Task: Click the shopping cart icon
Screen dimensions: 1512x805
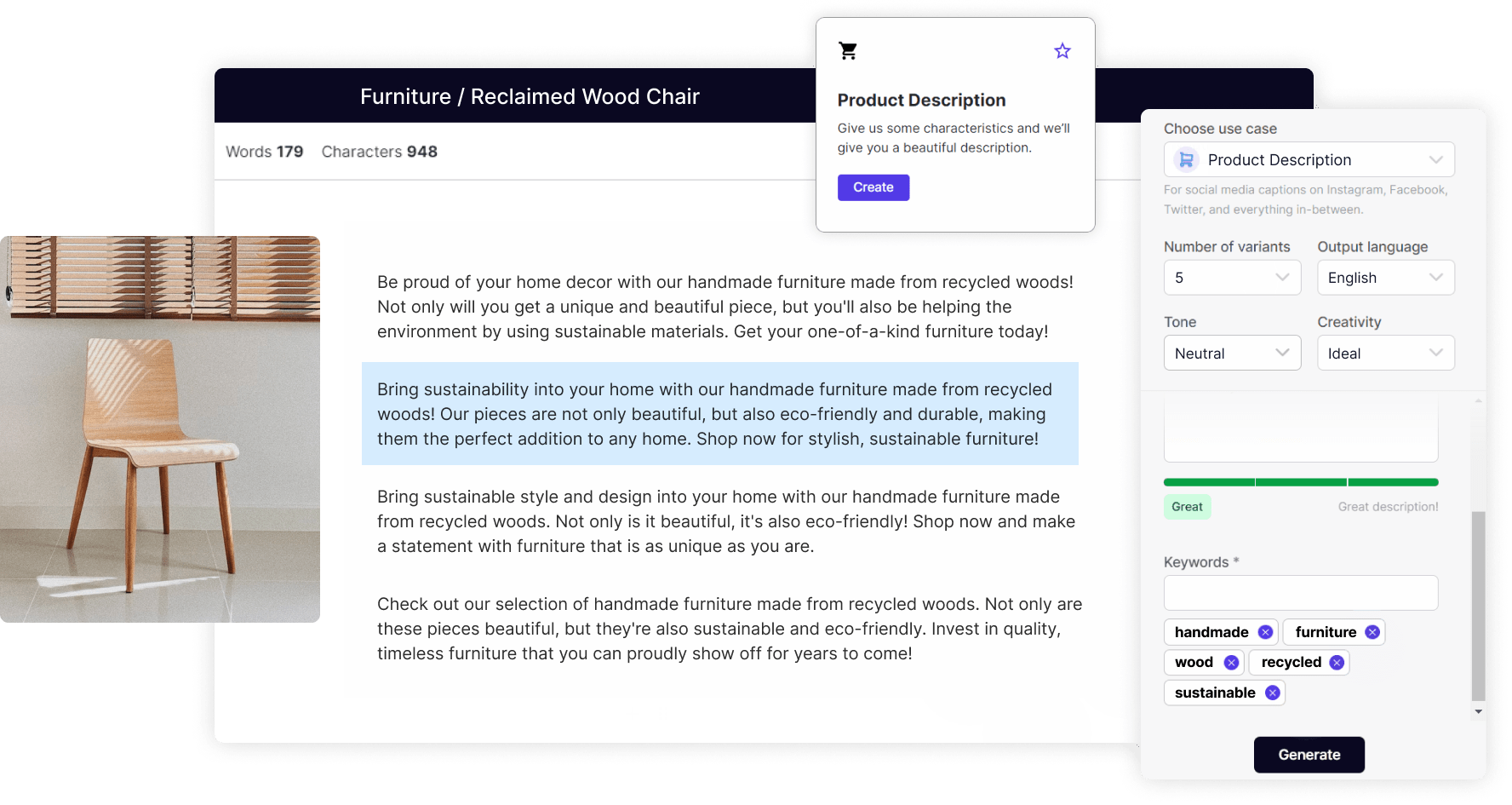Action: pyautogui.click(x=848, y=51)
